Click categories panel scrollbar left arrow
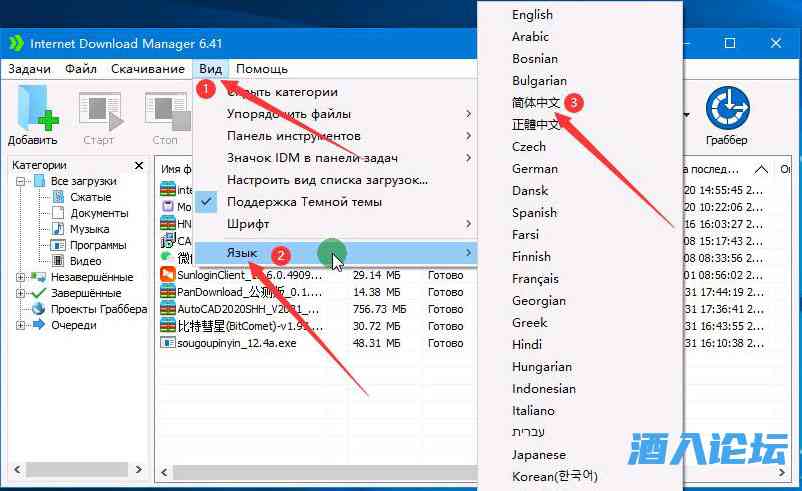The width and height of the screenshot is (802, 491). [x=17, y=469]
